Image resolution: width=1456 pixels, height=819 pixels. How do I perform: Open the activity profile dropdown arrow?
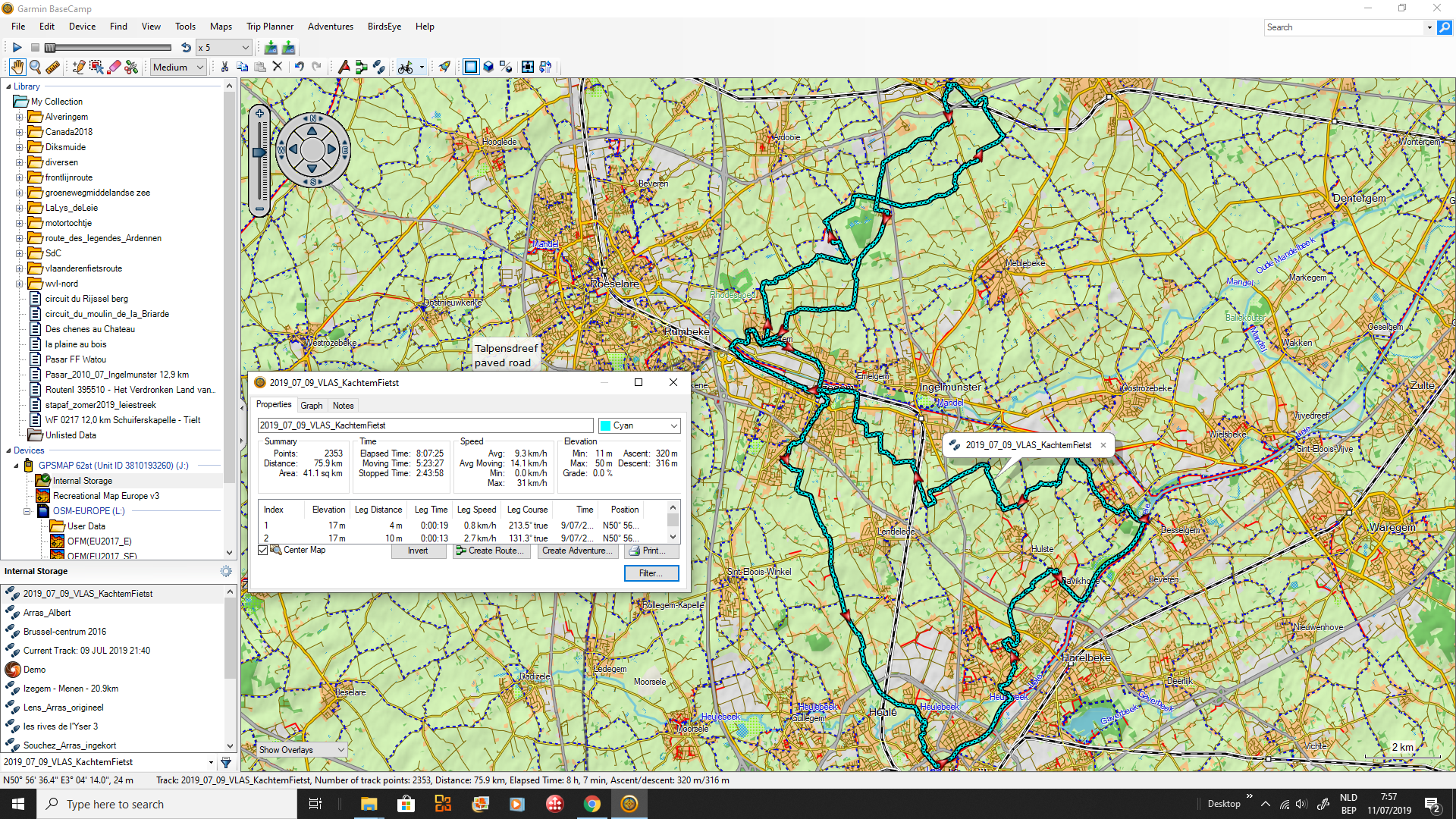click(422, 67)
